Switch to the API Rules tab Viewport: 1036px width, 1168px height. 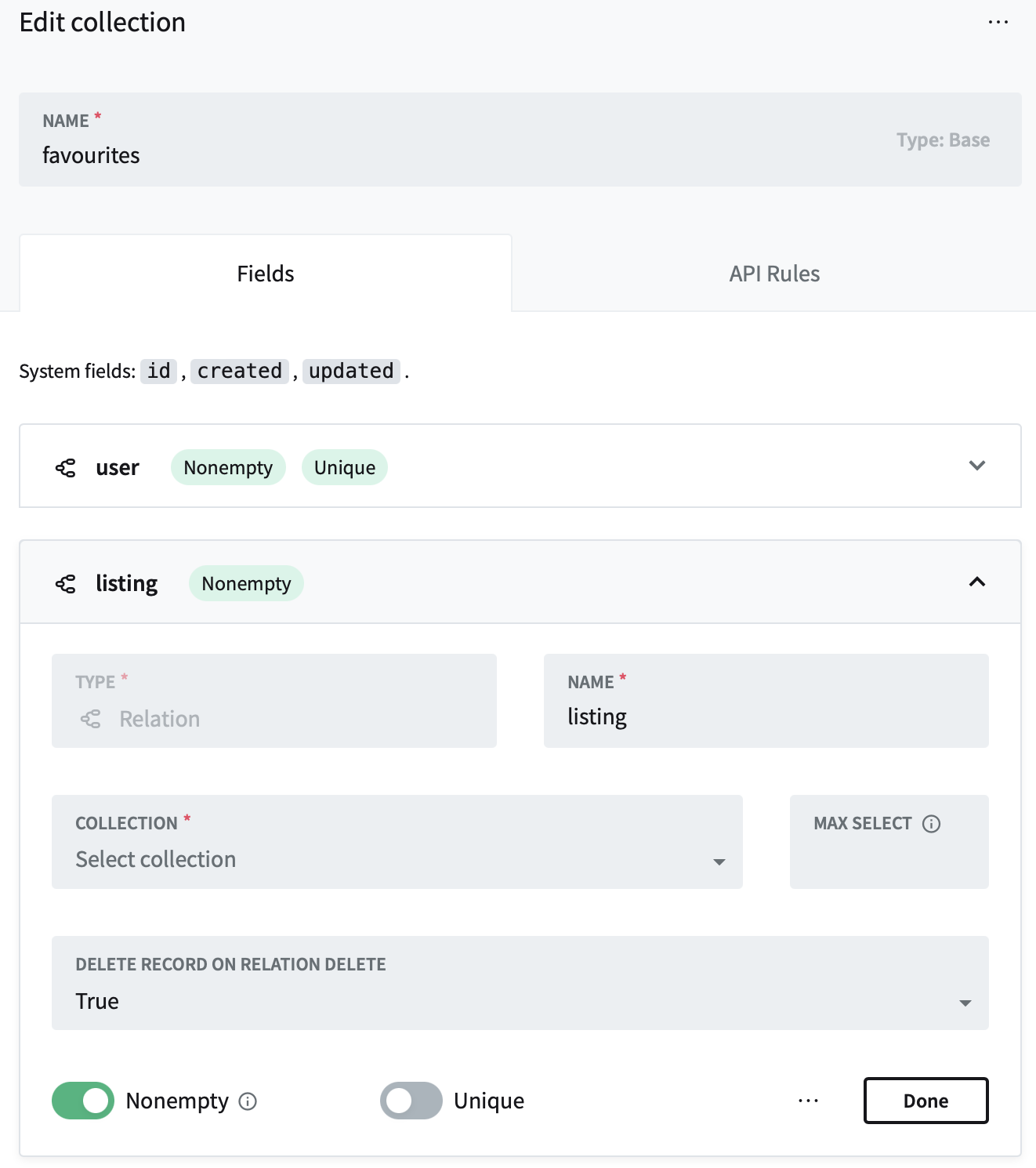point(773,273)
